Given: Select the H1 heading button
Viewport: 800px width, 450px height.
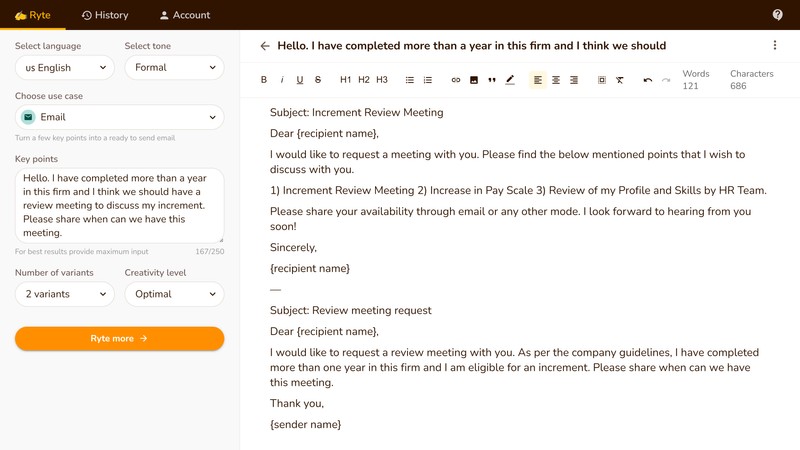Looking at the screenshot, I should 346,80.
